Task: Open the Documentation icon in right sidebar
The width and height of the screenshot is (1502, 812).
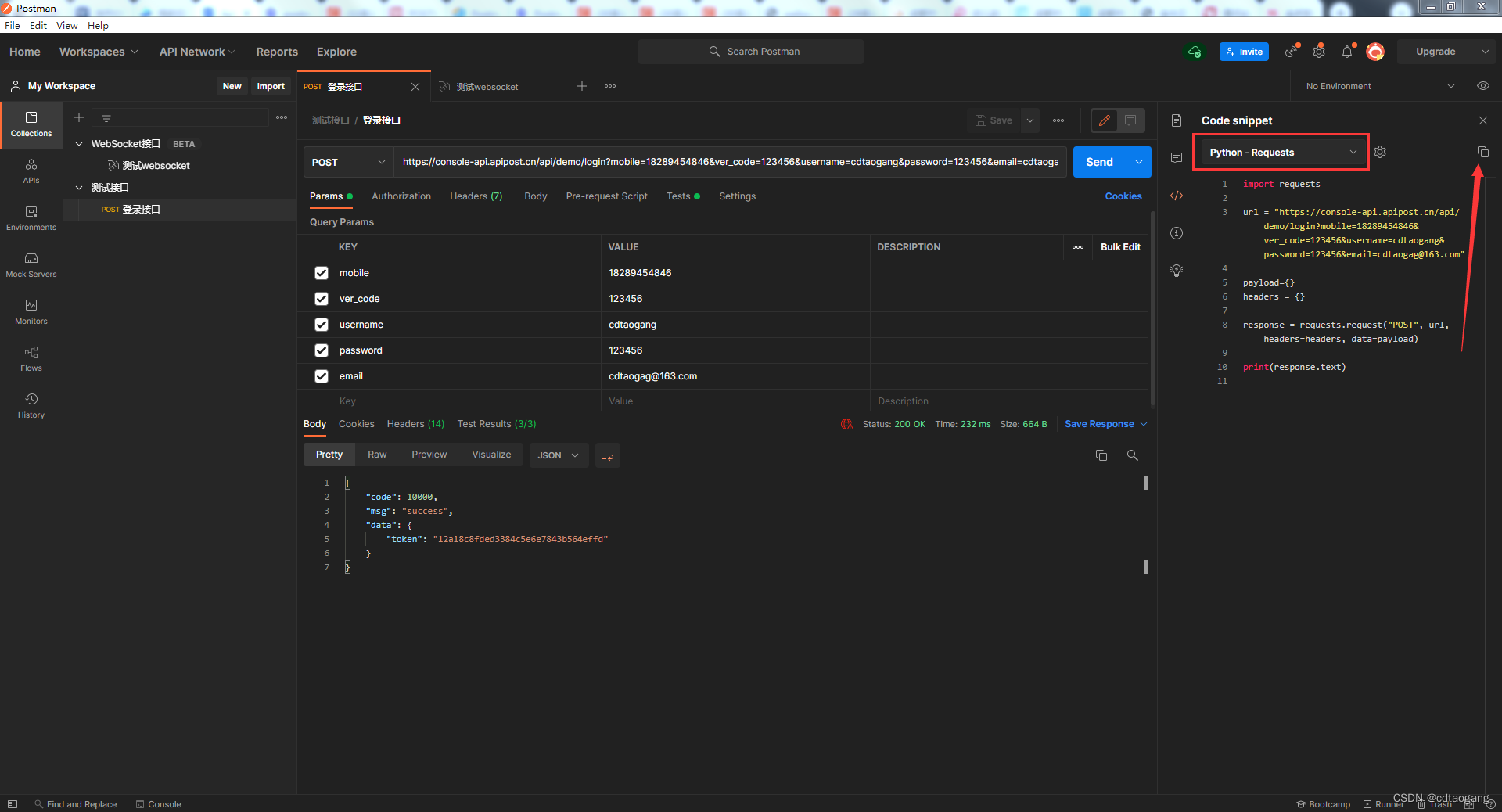Action: (x=1177, y=120)
